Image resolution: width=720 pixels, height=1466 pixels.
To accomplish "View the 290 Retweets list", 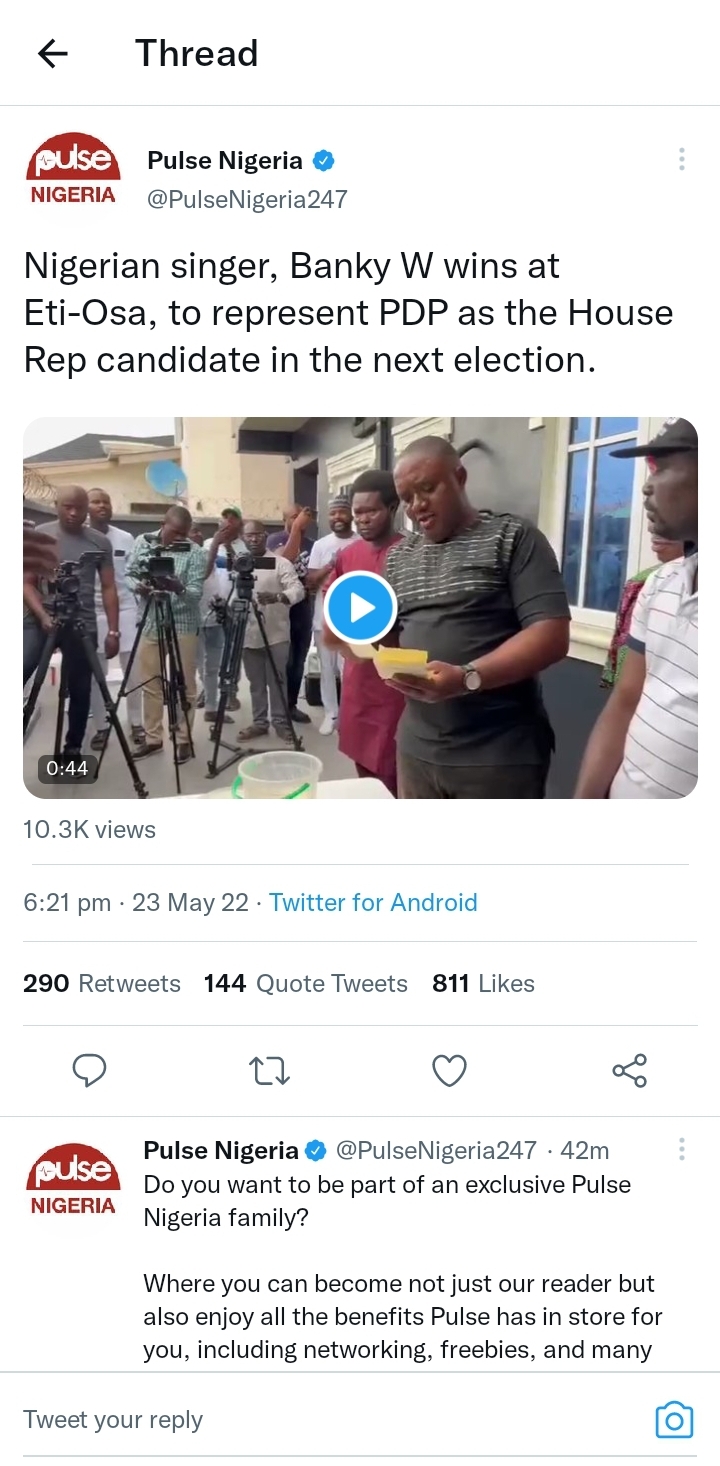I will (102, 984).
